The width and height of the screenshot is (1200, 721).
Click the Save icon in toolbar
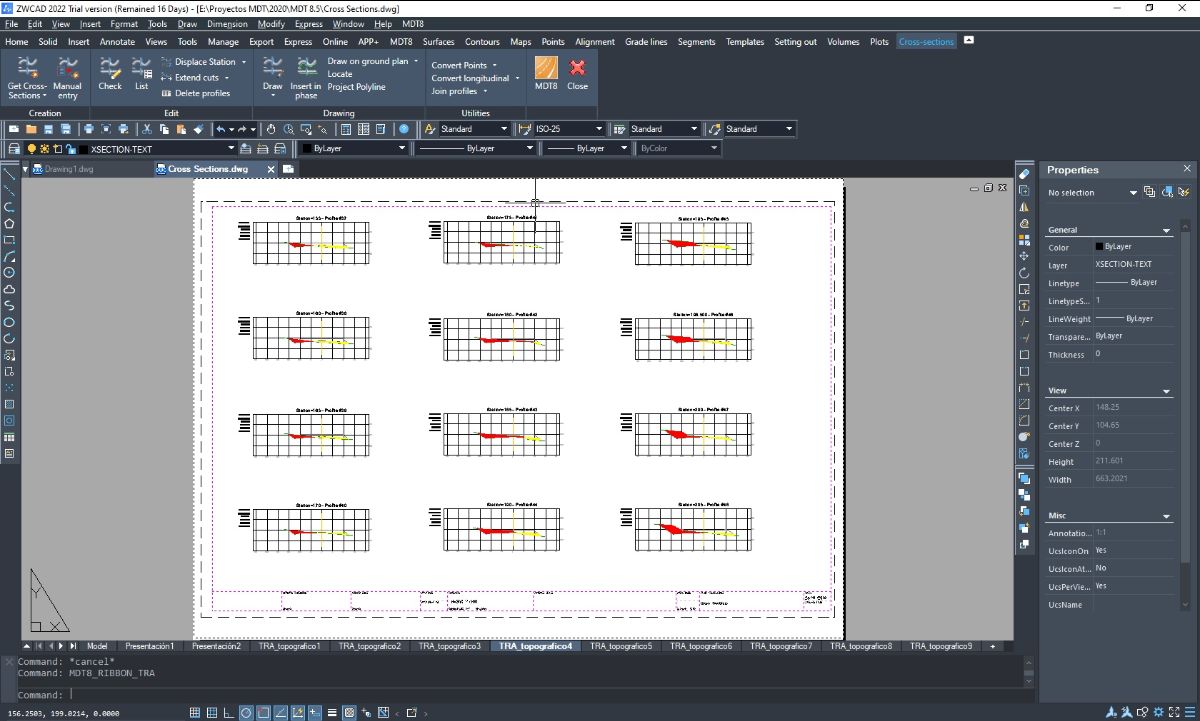tap(48, 129)
